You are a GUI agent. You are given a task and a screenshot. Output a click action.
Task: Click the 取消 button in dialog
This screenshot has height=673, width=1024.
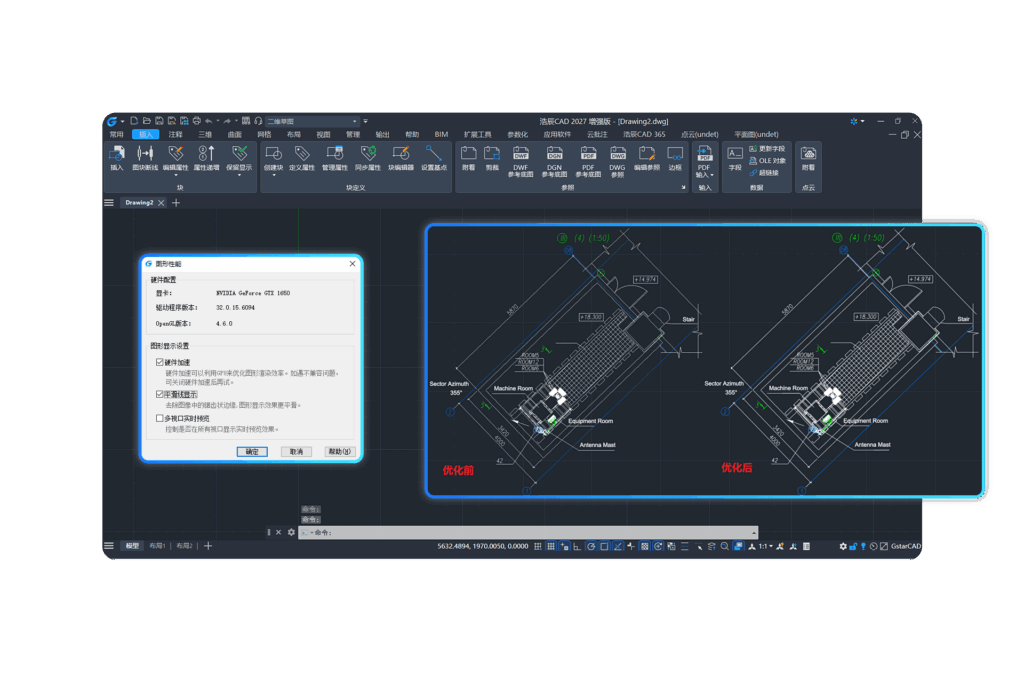[296, 452]
